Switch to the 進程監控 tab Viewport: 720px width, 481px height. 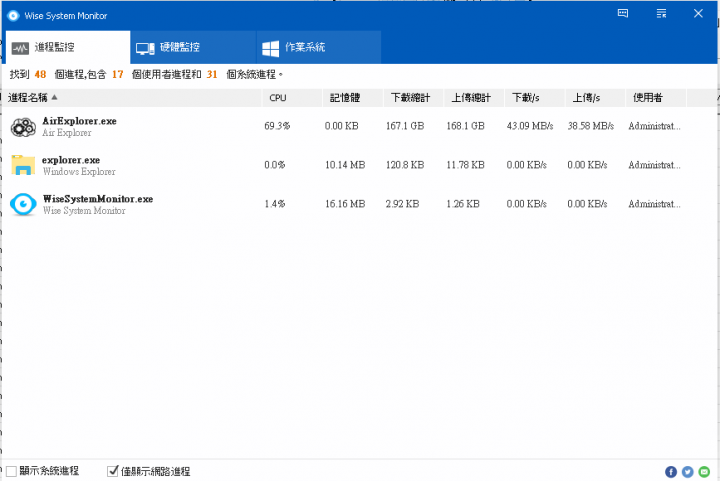point(68,47)
